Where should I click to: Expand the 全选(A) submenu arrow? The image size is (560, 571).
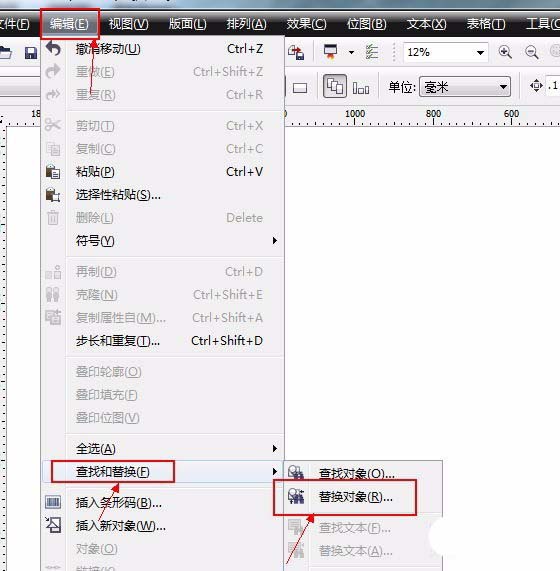[x=275, y=449]
